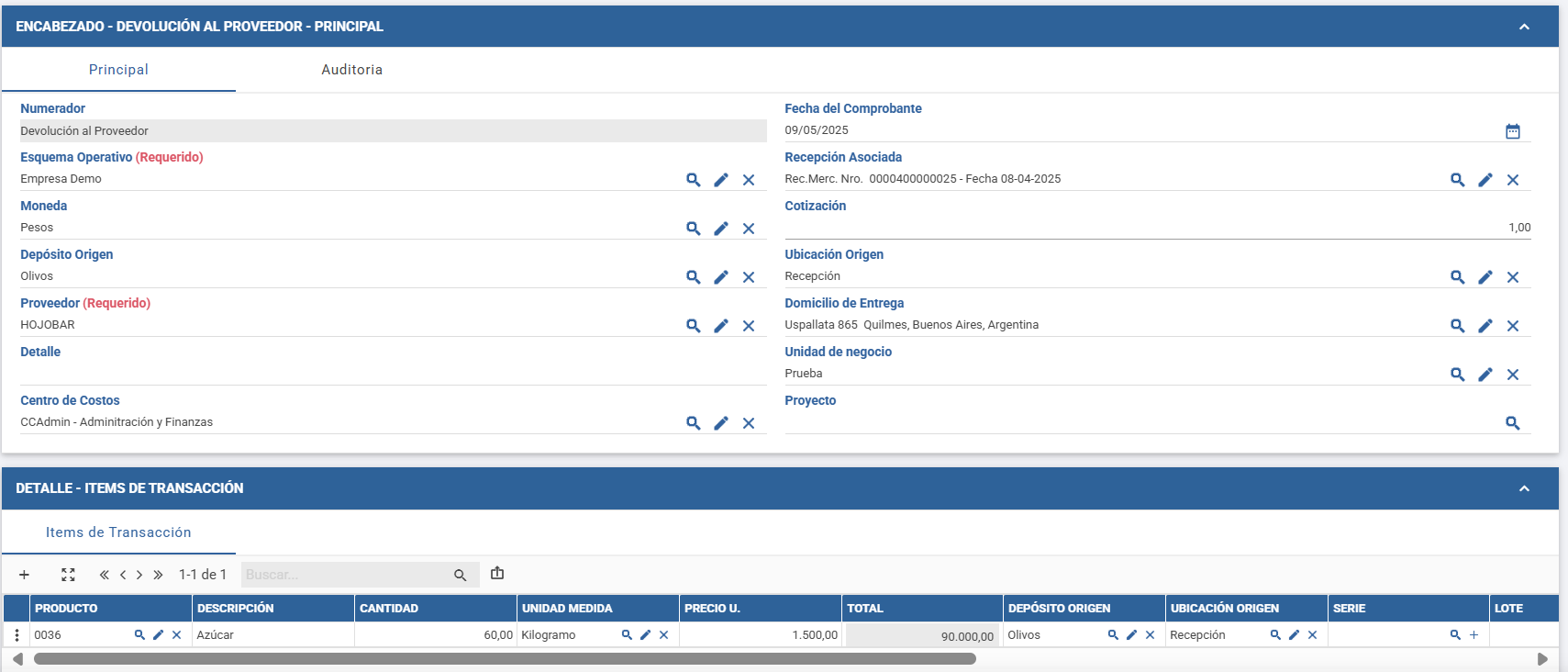Go to next page of items

pyautogui.click(x=139, y=575)
